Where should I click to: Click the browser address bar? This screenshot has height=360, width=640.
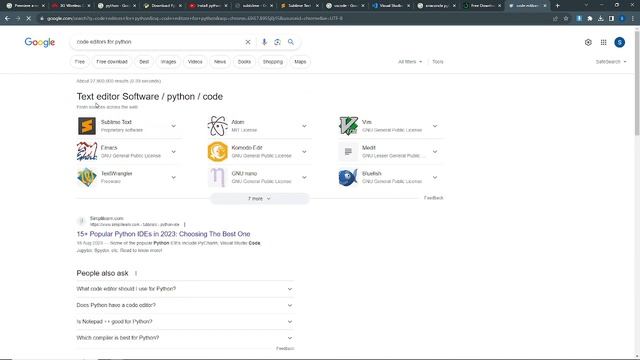coord(294,18)
